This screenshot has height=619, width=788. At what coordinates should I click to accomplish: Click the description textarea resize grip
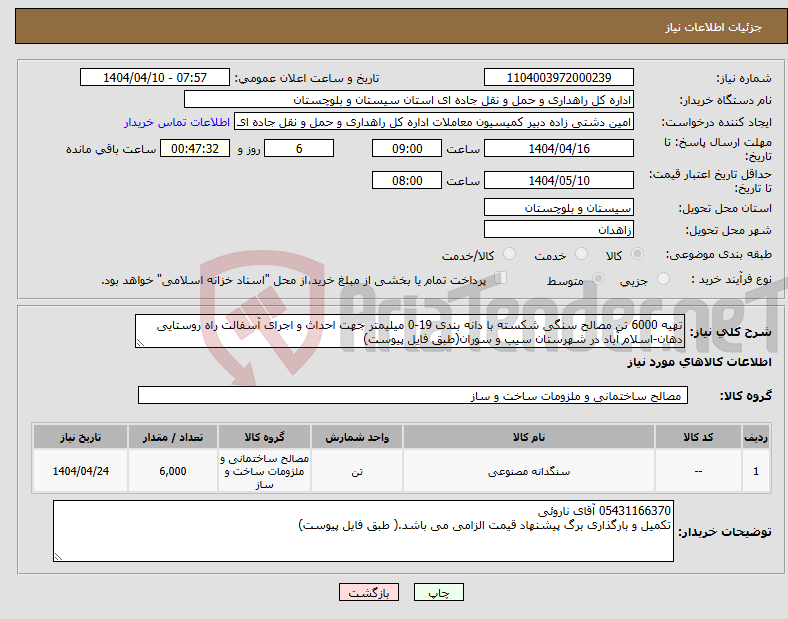140,343
